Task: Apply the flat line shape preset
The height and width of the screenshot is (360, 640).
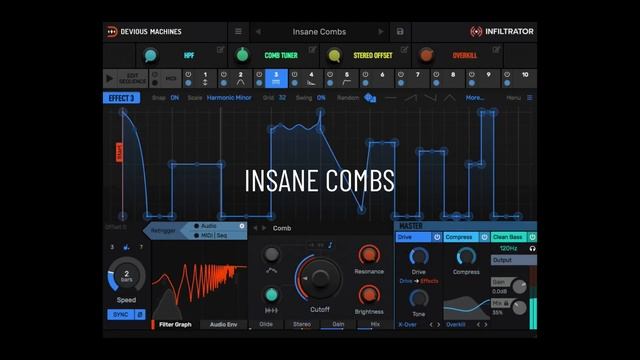Action: click(x=391, y=98)
